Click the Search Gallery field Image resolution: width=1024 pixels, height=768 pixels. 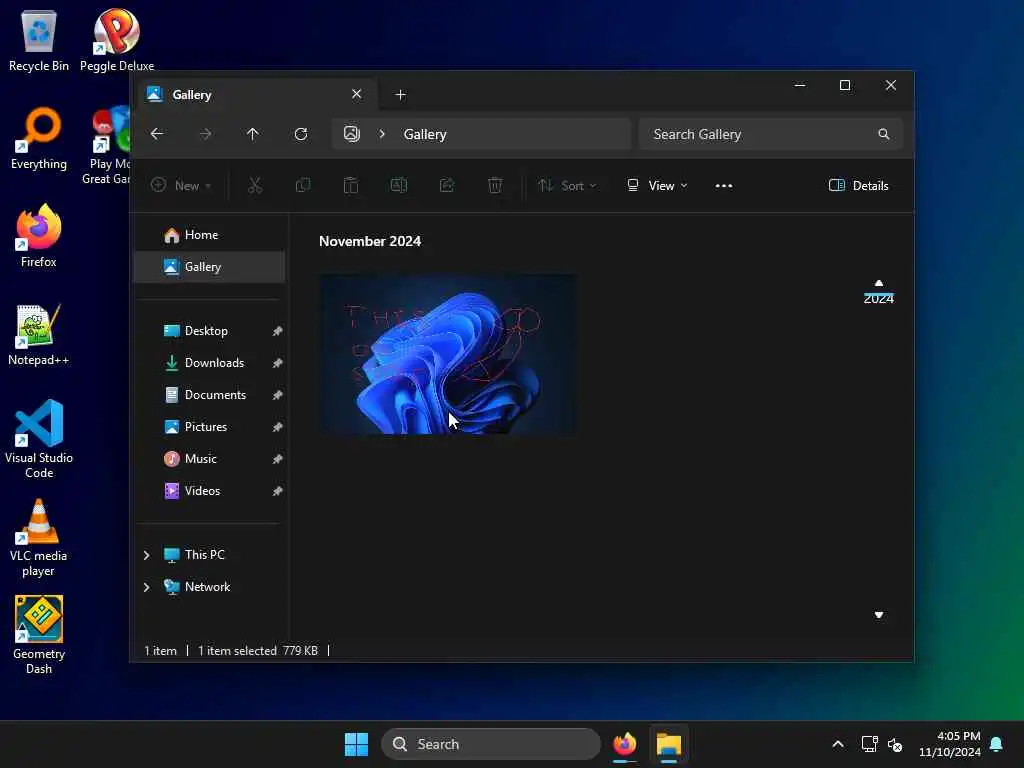coord(771,134)
